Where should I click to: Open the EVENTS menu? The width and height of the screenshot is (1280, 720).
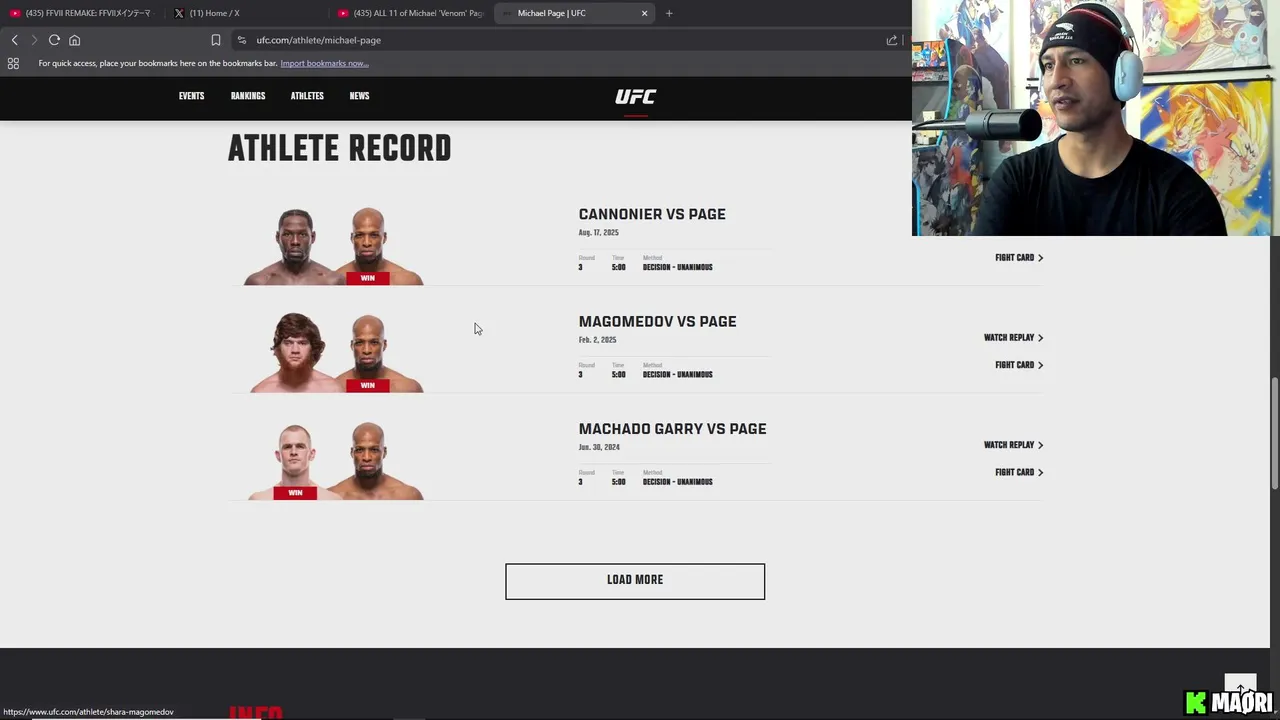coord(191,96)
